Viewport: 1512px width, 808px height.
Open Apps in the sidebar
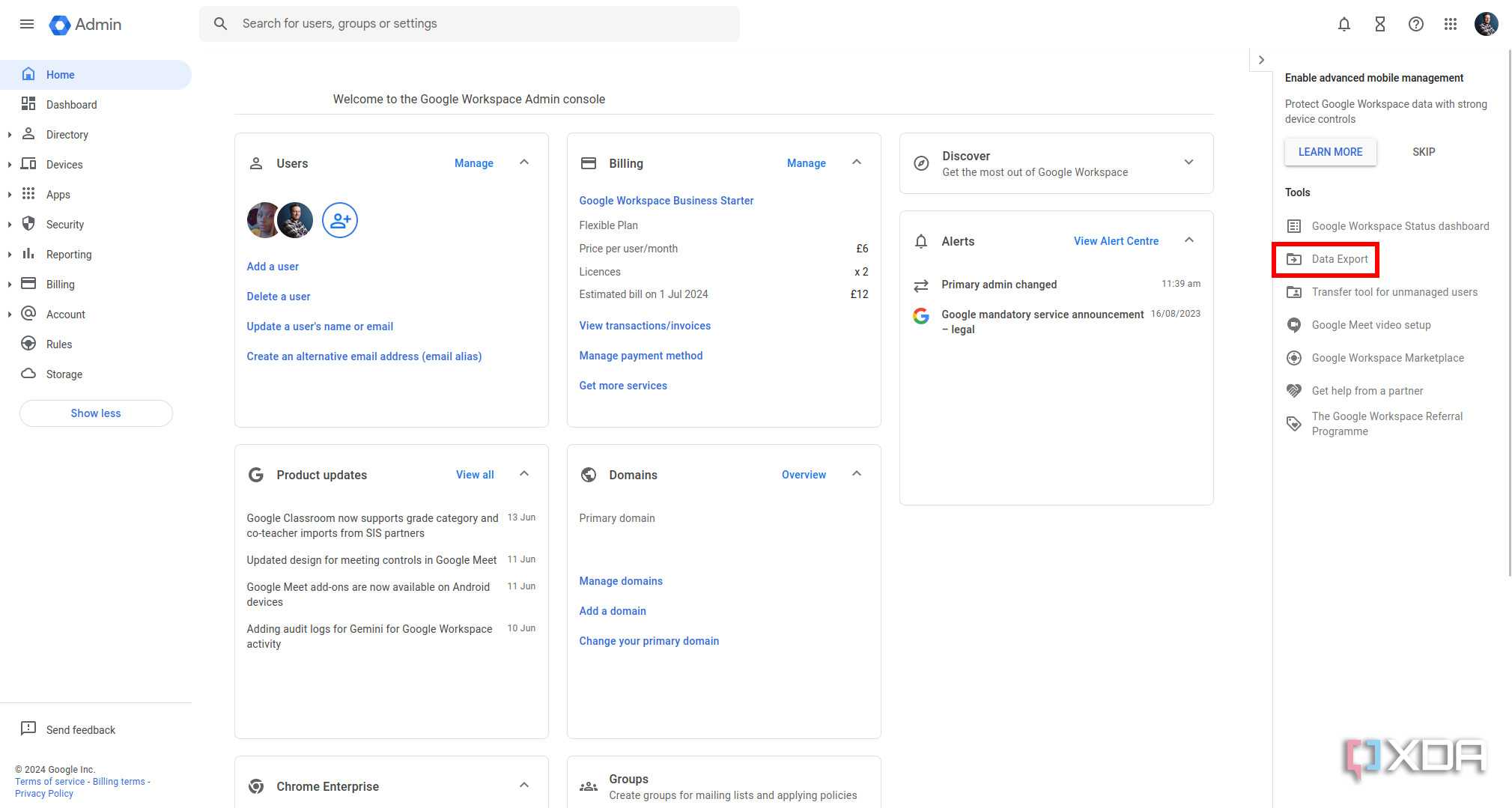click(x=96, y=195)
